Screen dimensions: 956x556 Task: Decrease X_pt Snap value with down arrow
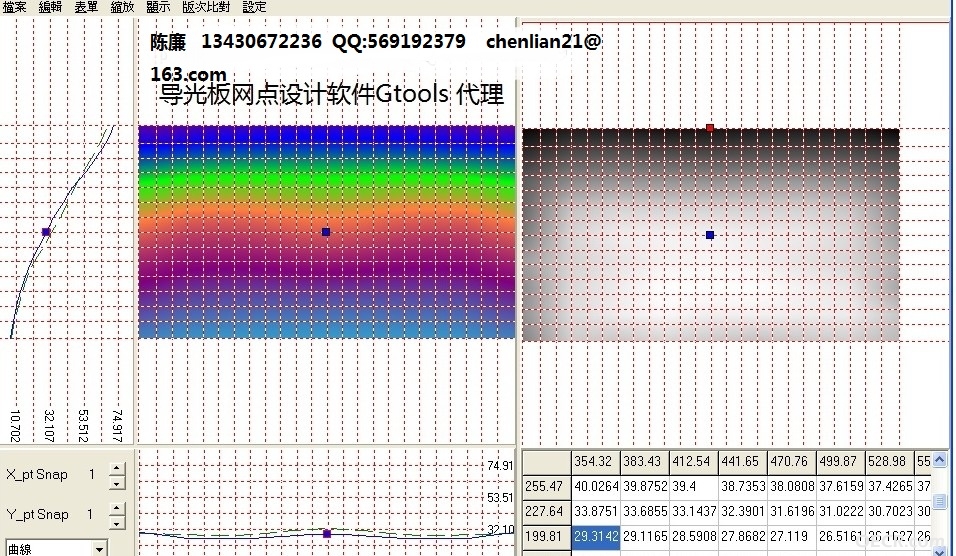[117, 483]
